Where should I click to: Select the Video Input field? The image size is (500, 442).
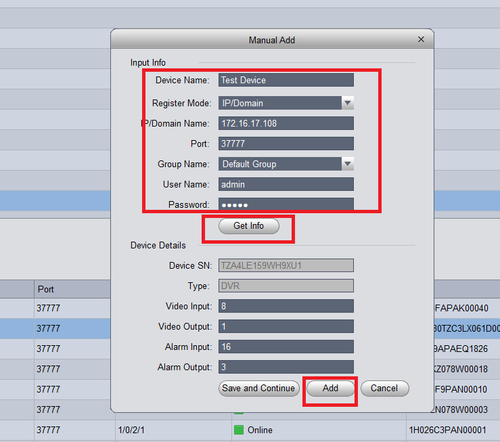pos(286,306)
